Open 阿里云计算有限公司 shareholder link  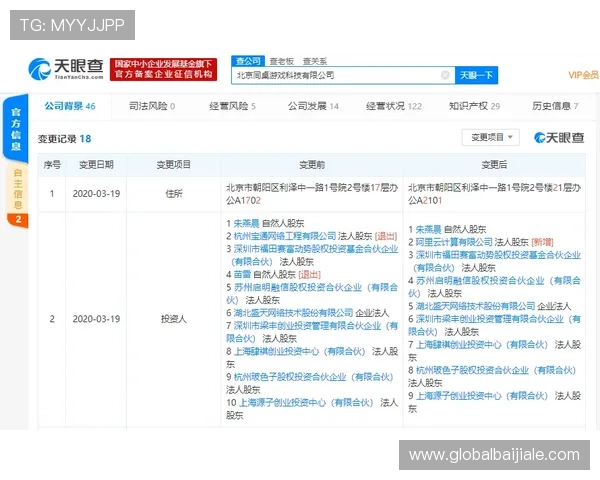pyautogui.click(x=454, y=242)
